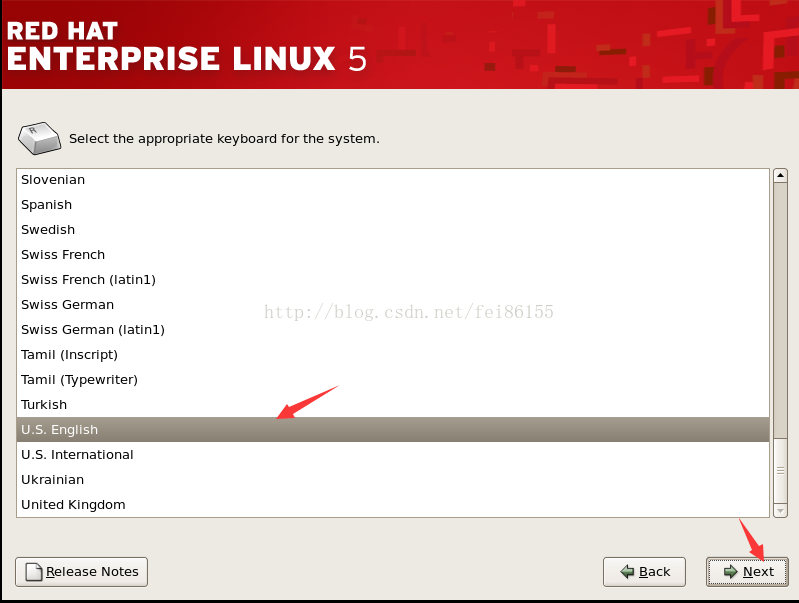
Task: Click the Next button
Action: [747, 572]
